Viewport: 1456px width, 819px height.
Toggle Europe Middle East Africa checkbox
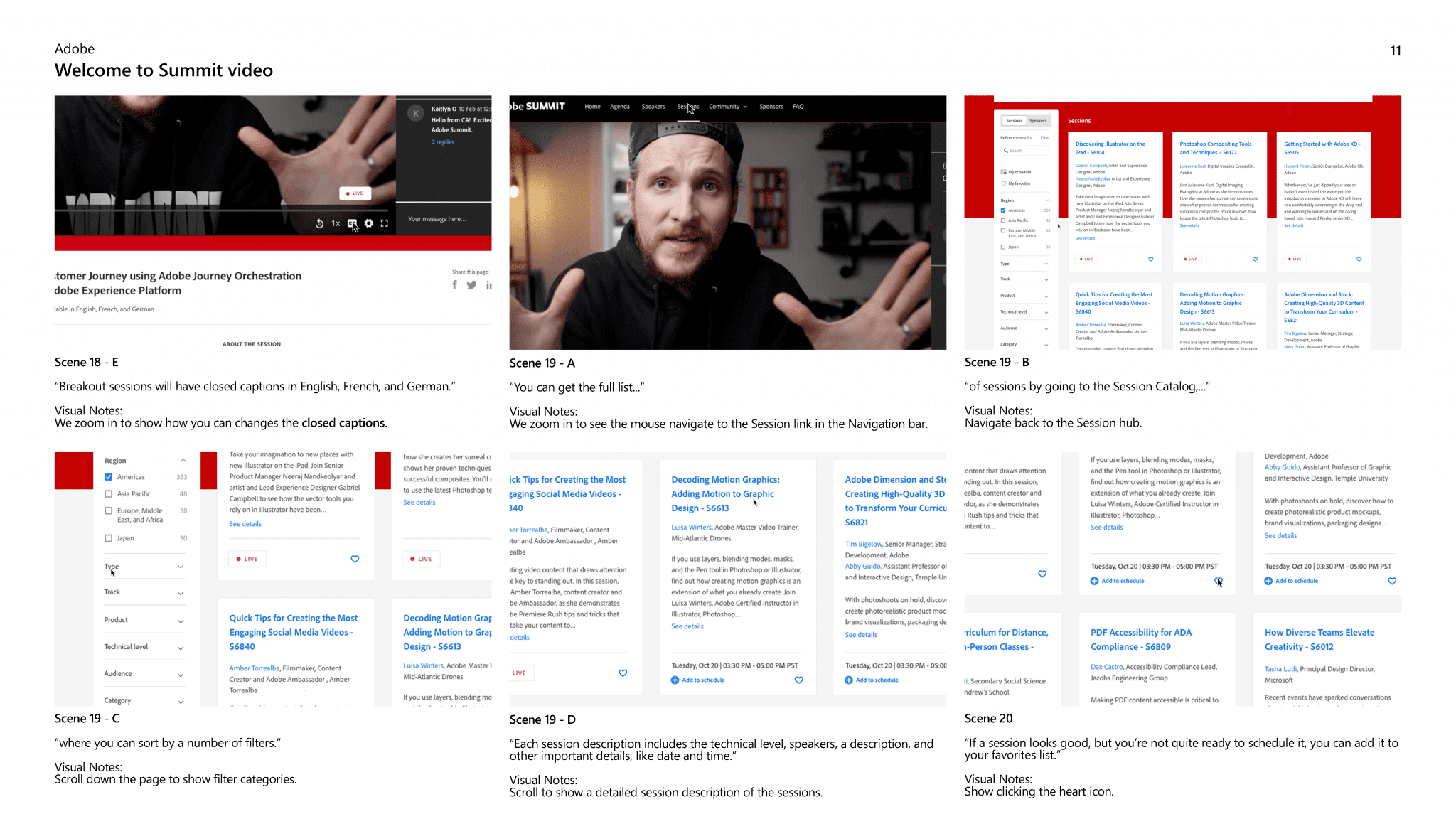point(108,511)
